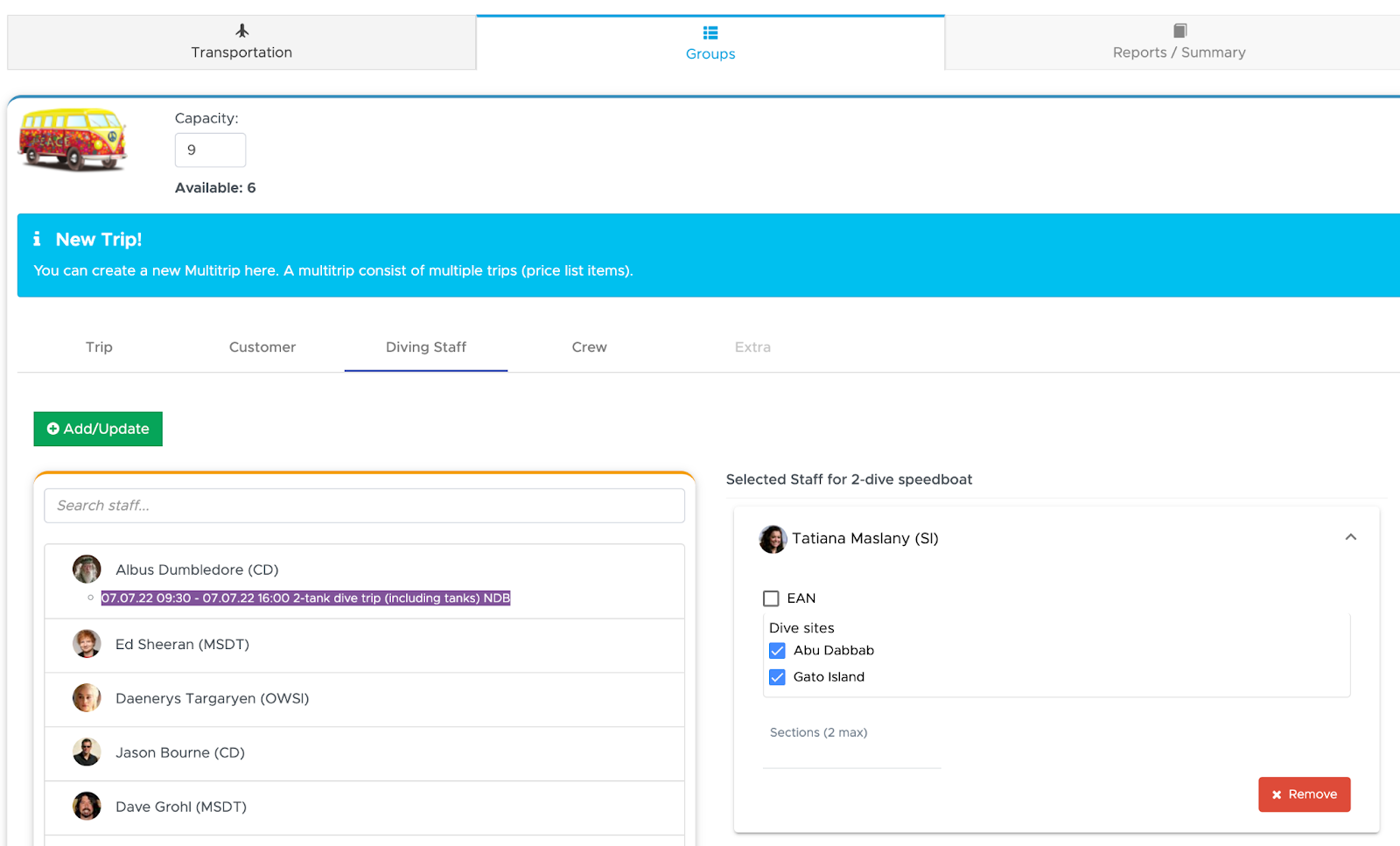Screen dimensions: 1400x846
Task: Open the Crew sub-tab
Action: [x=590, y=347]
